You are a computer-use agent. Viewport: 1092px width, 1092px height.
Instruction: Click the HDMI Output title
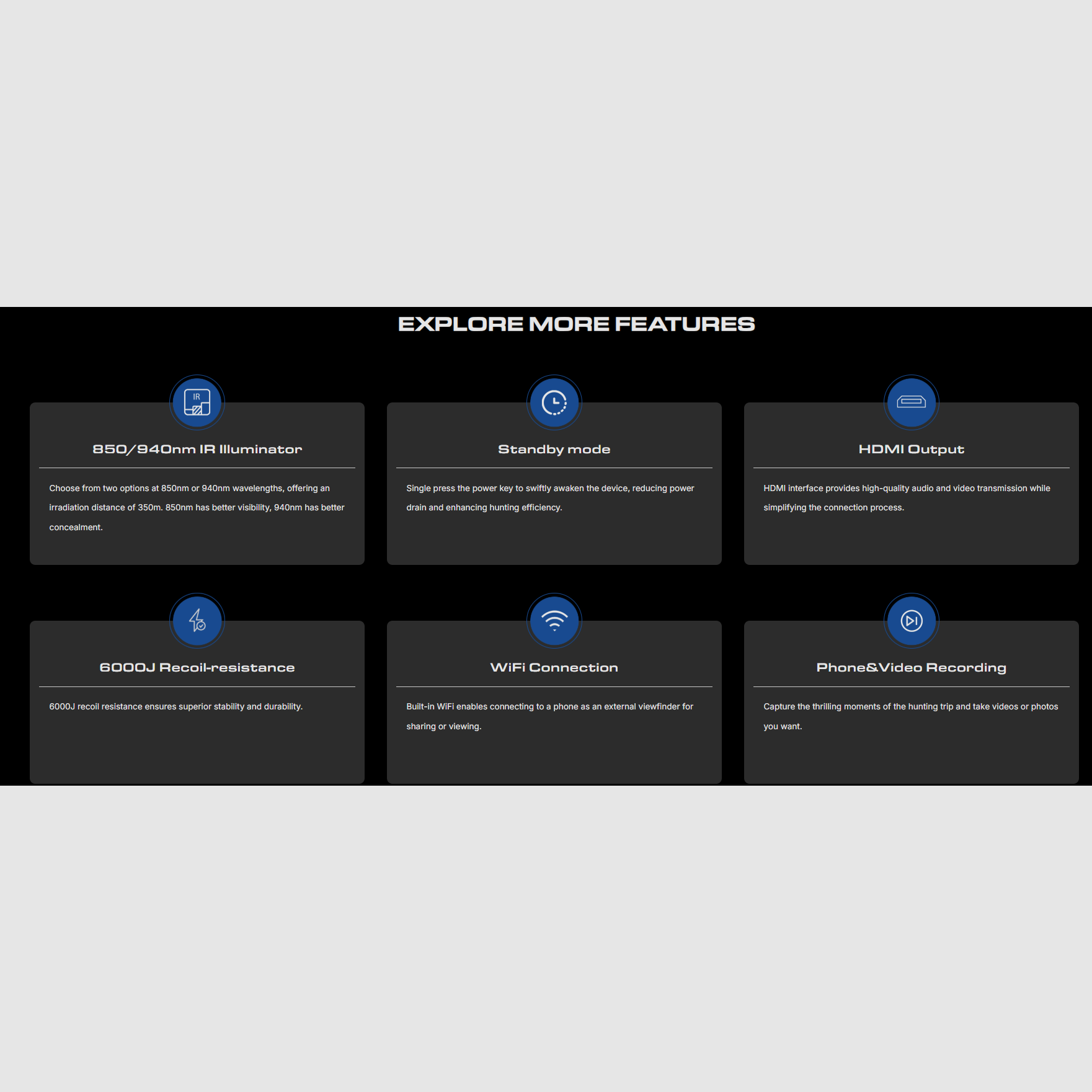(912, 450)
